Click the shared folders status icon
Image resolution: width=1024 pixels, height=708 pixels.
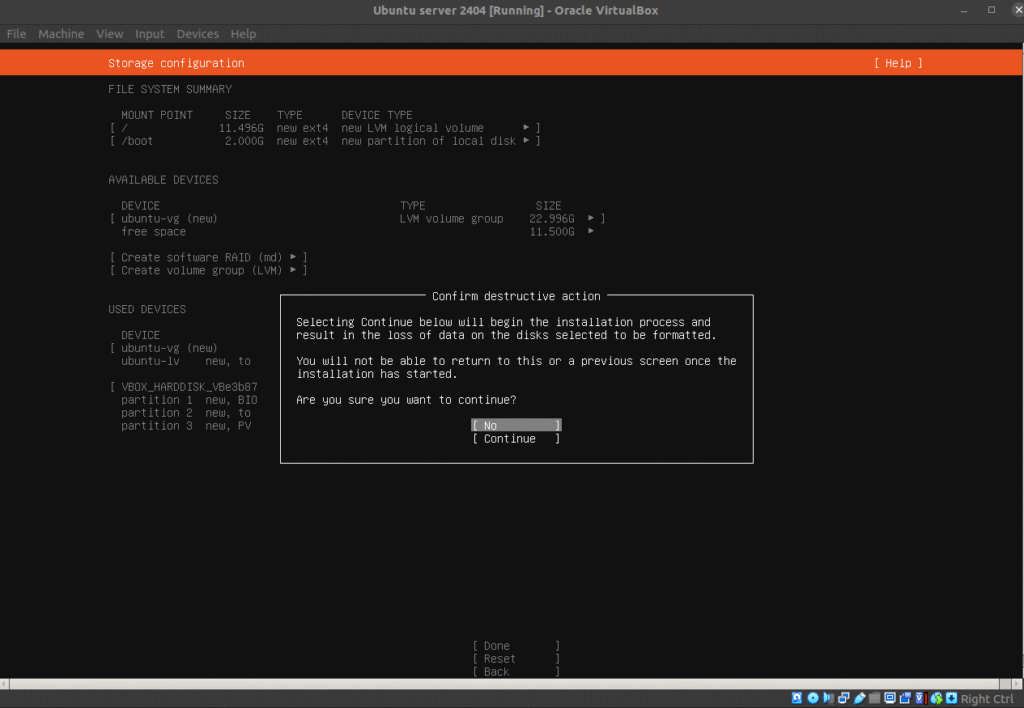point(875,698)
